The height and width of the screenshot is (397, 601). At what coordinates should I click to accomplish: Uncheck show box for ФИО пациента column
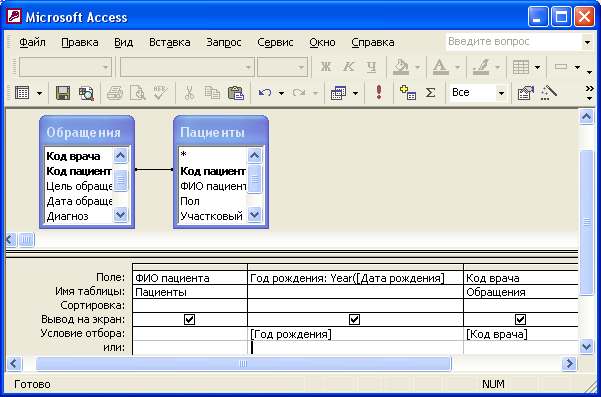tap(189, 319)
